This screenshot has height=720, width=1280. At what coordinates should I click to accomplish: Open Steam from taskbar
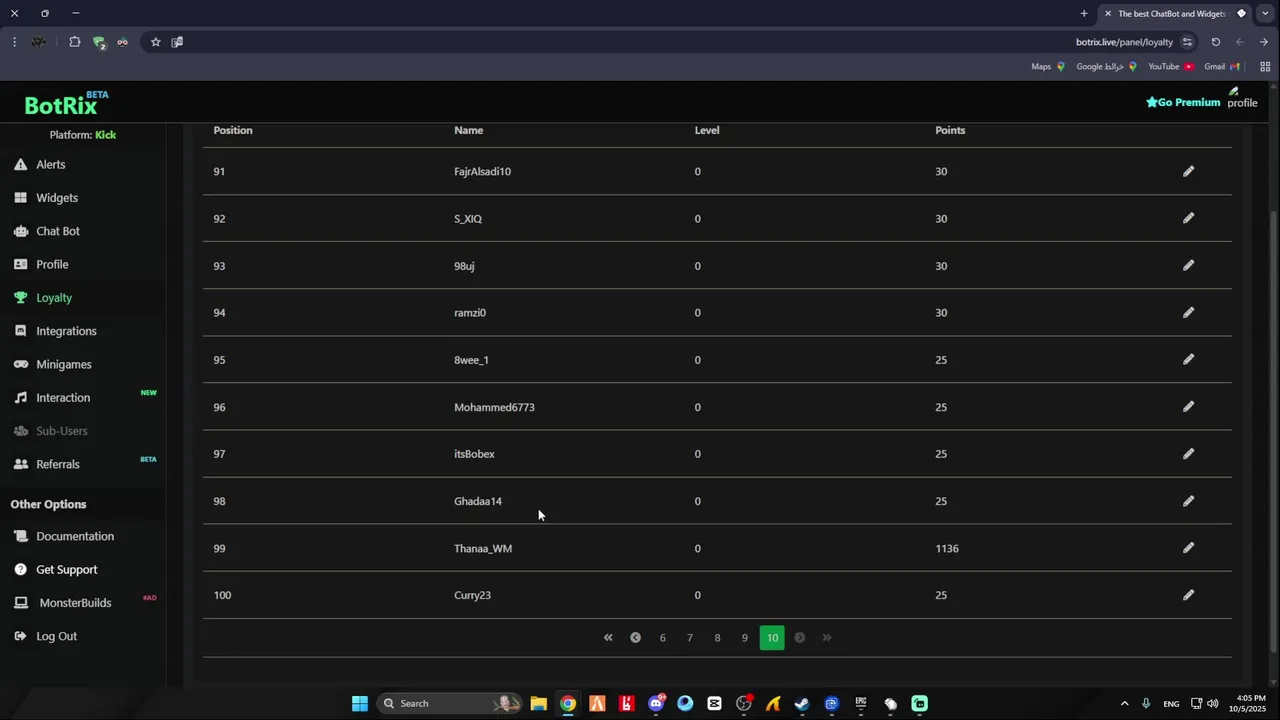coord(802,703)
